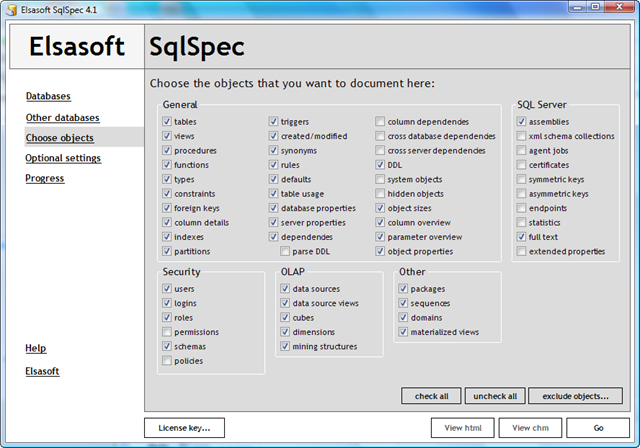
Task: Toggle the defaults checkbox
Action: coord(273,179)
